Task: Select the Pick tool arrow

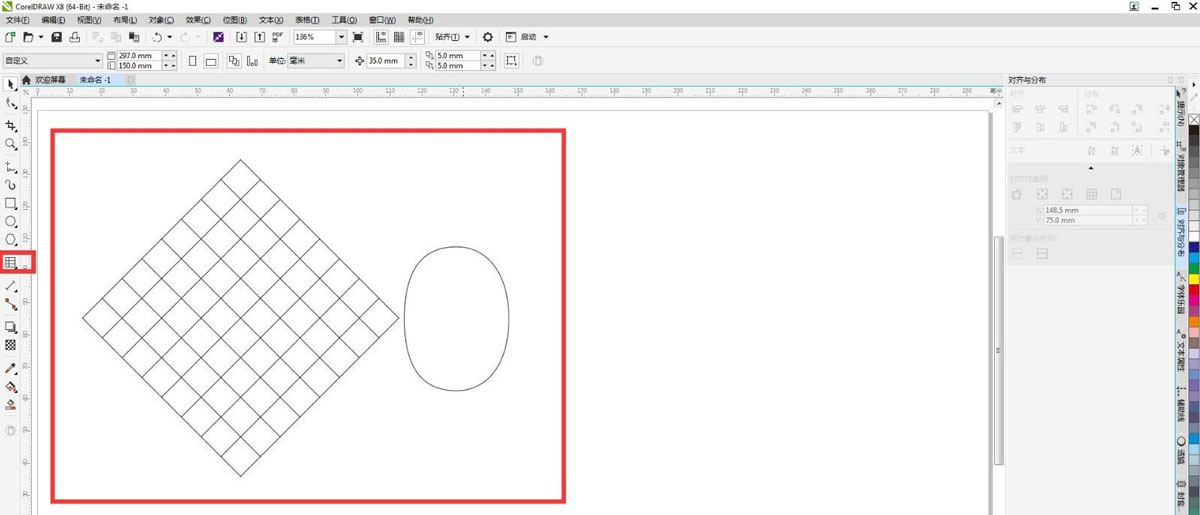Action: [x=11, y=85]
